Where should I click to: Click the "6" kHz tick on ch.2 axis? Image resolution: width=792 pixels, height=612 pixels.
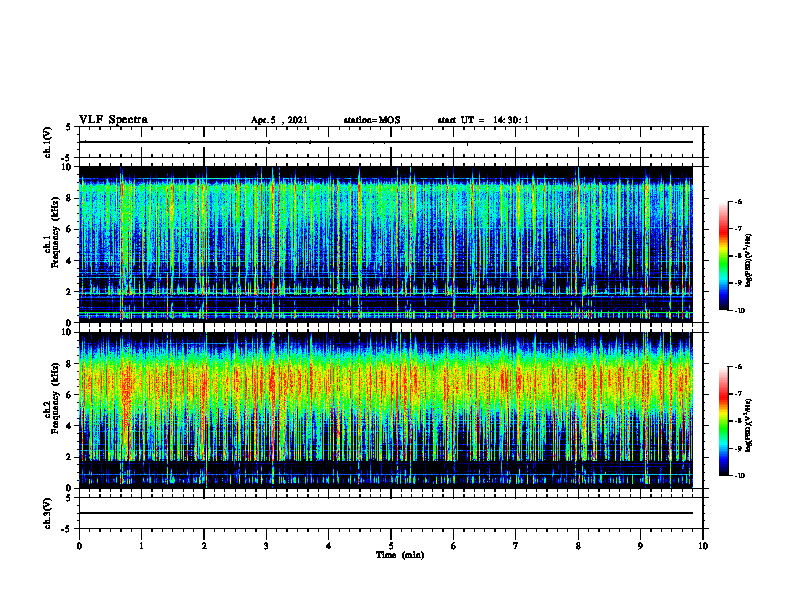[69, 395]
